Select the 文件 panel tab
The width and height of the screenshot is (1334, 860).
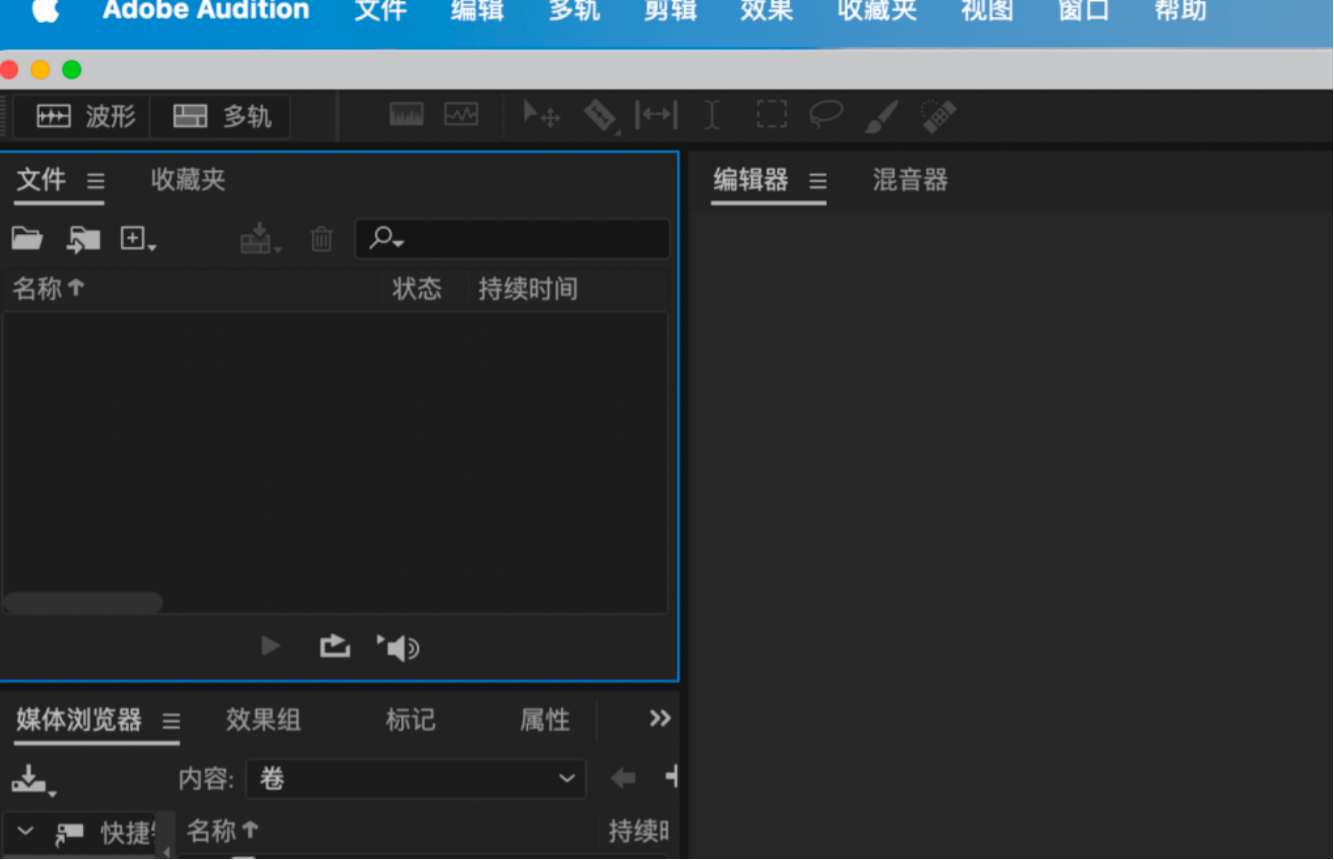[x=41, y=180]
